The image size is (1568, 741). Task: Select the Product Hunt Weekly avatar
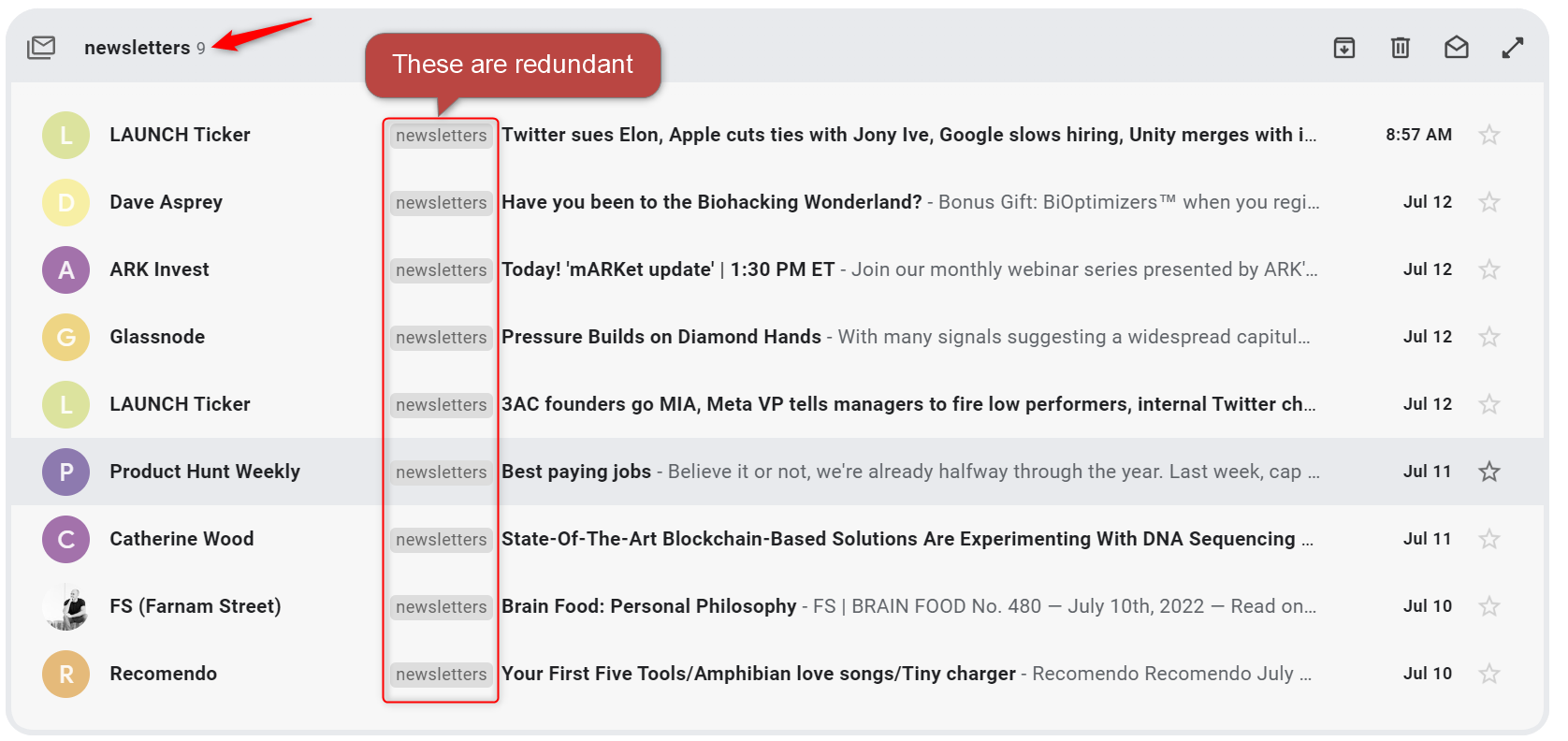65,472
